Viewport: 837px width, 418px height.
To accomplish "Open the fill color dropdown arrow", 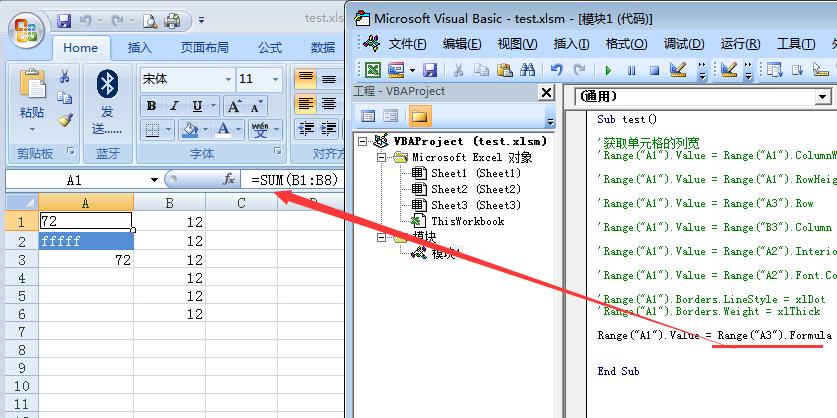I will tap(206, 129).
